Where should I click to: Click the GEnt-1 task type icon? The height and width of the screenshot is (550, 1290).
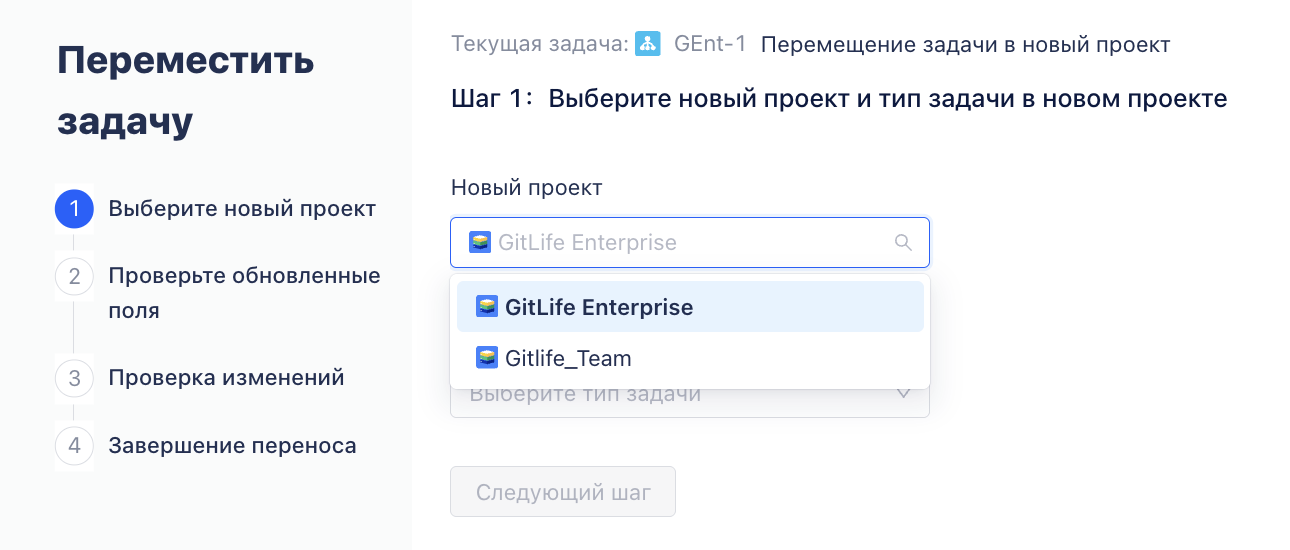pyautogui.click(x=648, y=44)
